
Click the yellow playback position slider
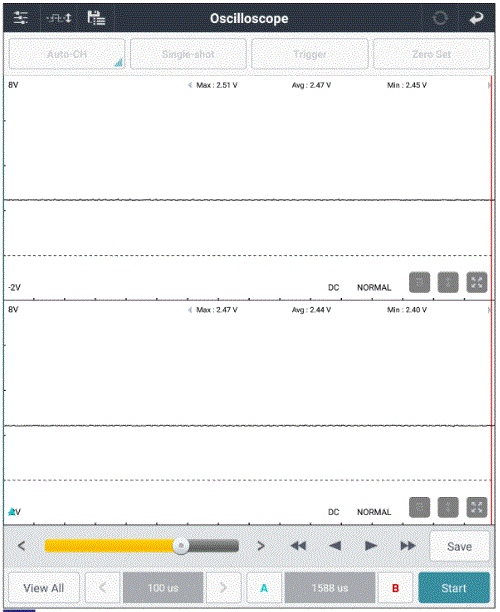coord(141,546)
